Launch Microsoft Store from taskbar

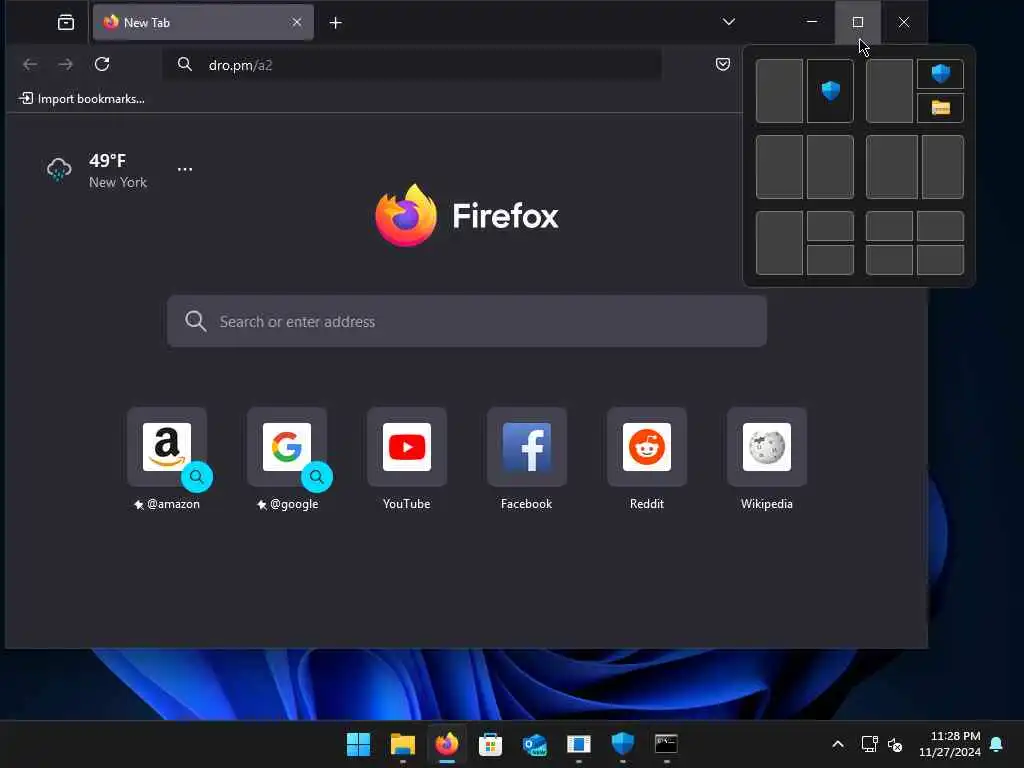pos(490,744)
